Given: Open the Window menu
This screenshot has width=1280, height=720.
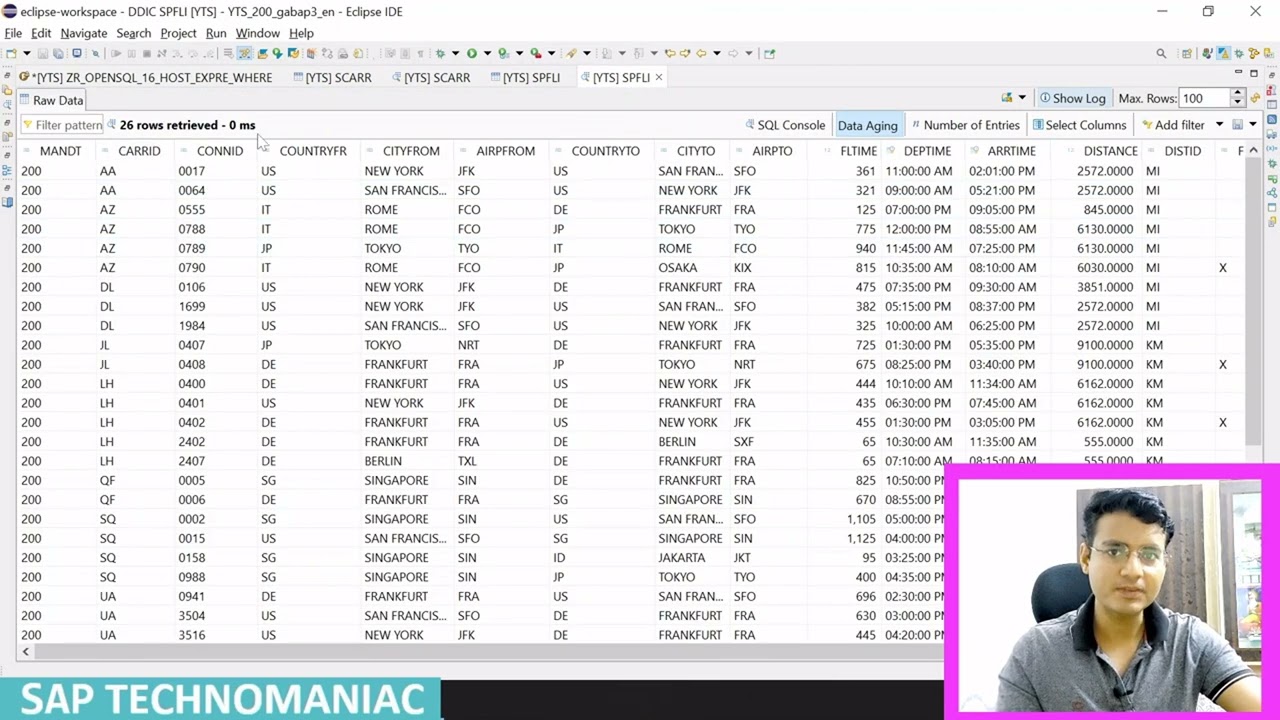Looking at the screenshot, I should (257, 33).
